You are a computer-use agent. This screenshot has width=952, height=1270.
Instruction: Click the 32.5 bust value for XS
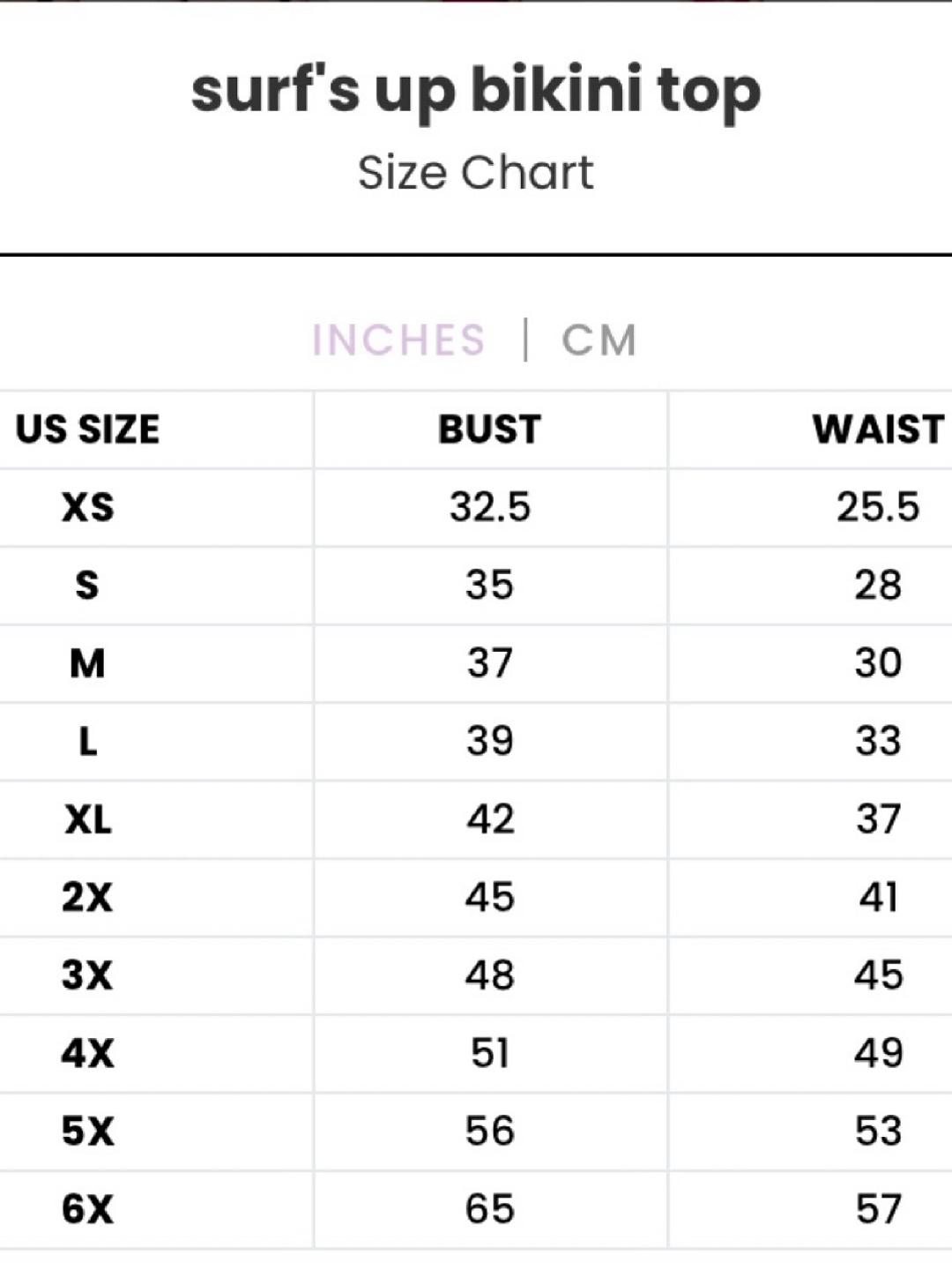pyautogui.click(x=490, y=507)
